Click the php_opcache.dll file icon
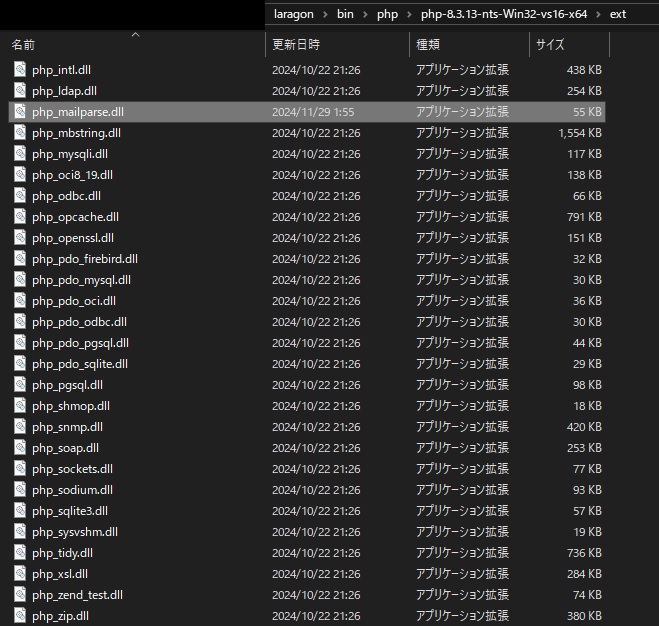Viewport: 659px width, 626px height. (21, 217)
